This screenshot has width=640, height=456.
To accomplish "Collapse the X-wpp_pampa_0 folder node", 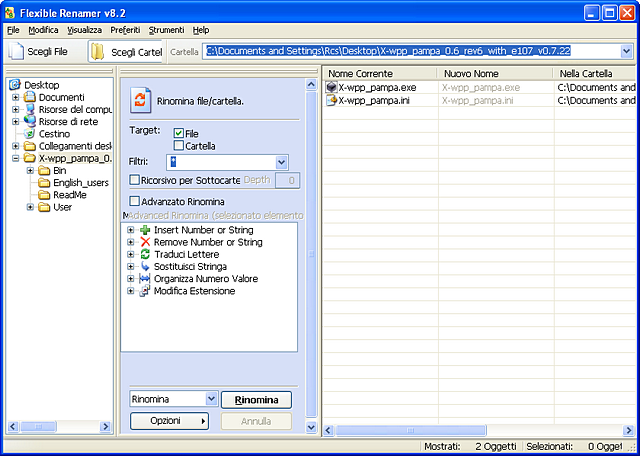I will point(16,158).
